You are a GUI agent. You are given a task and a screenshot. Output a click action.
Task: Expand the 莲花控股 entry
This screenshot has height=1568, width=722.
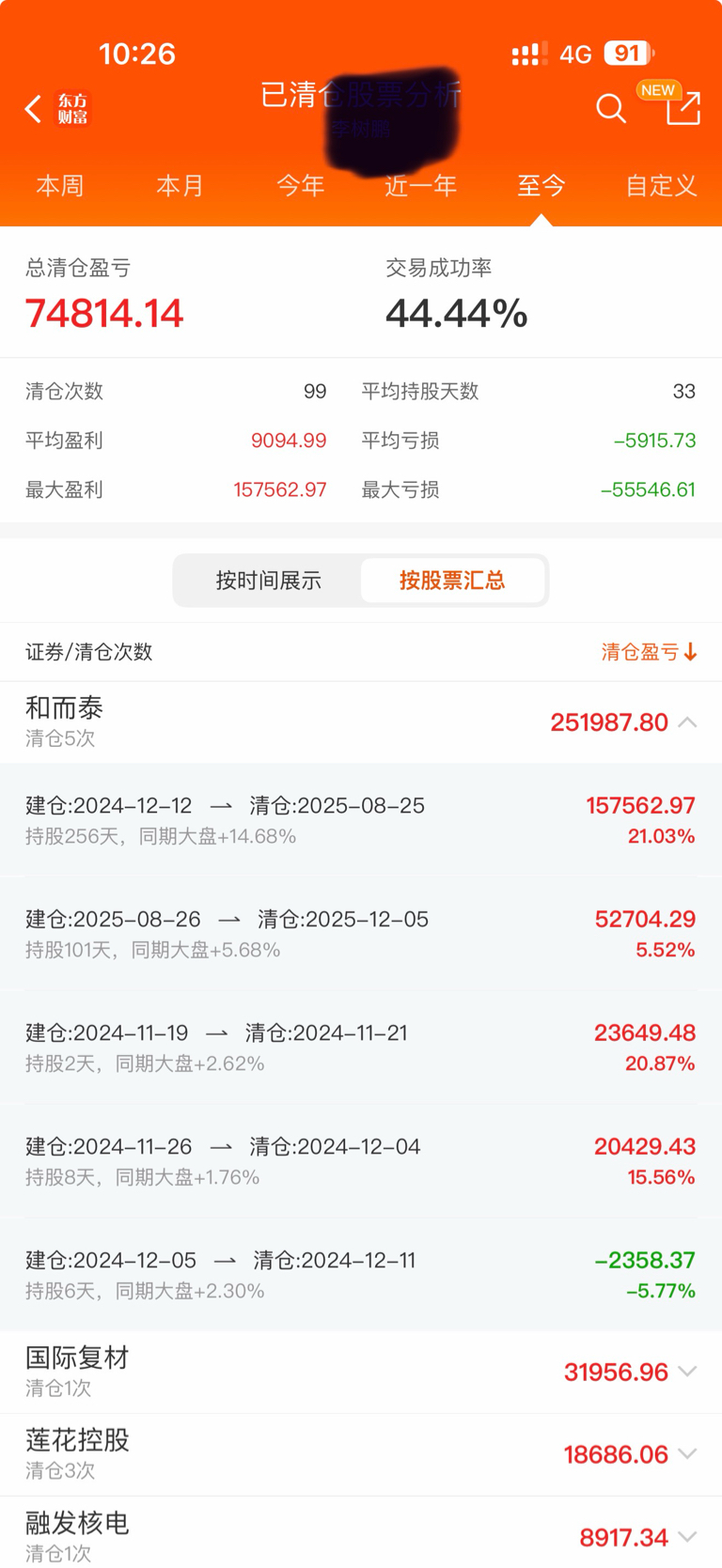click(x=687, y=1454)
